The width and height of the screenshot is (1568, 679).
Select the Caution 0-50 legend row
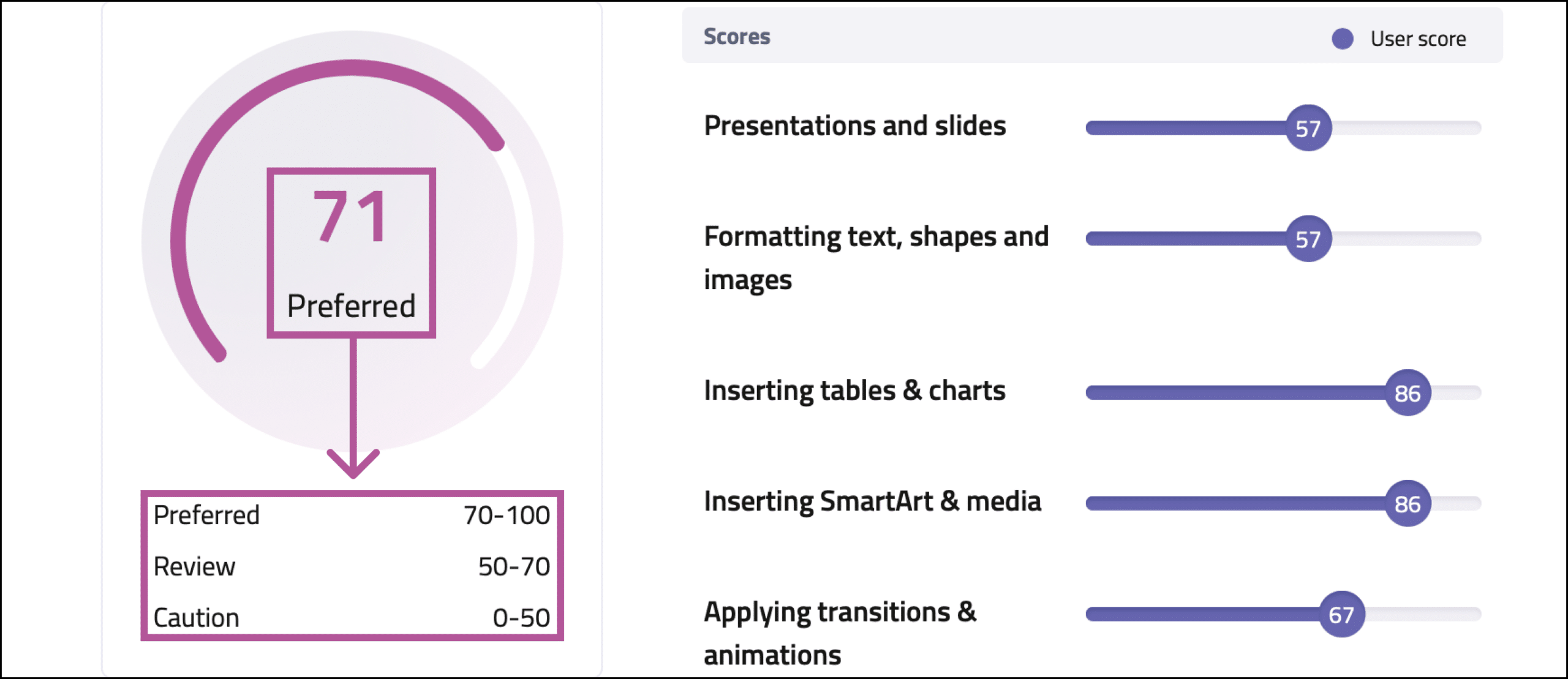[x=352, y=618]
